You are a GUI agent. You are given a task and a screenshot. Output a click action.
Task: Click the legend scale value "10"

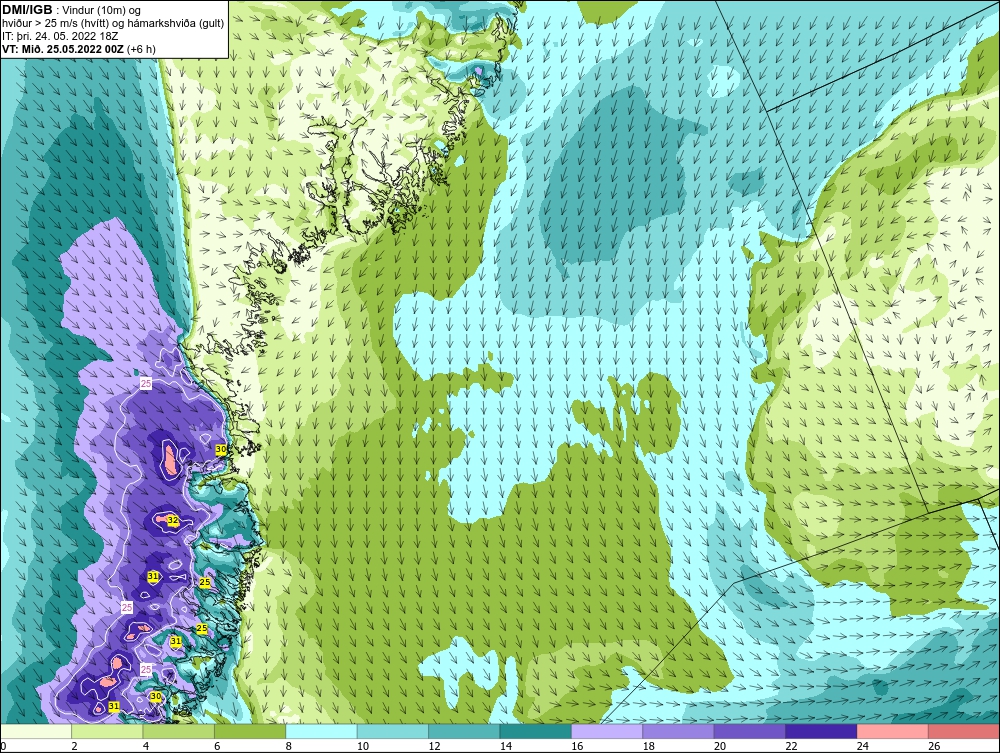pos(363,746)
